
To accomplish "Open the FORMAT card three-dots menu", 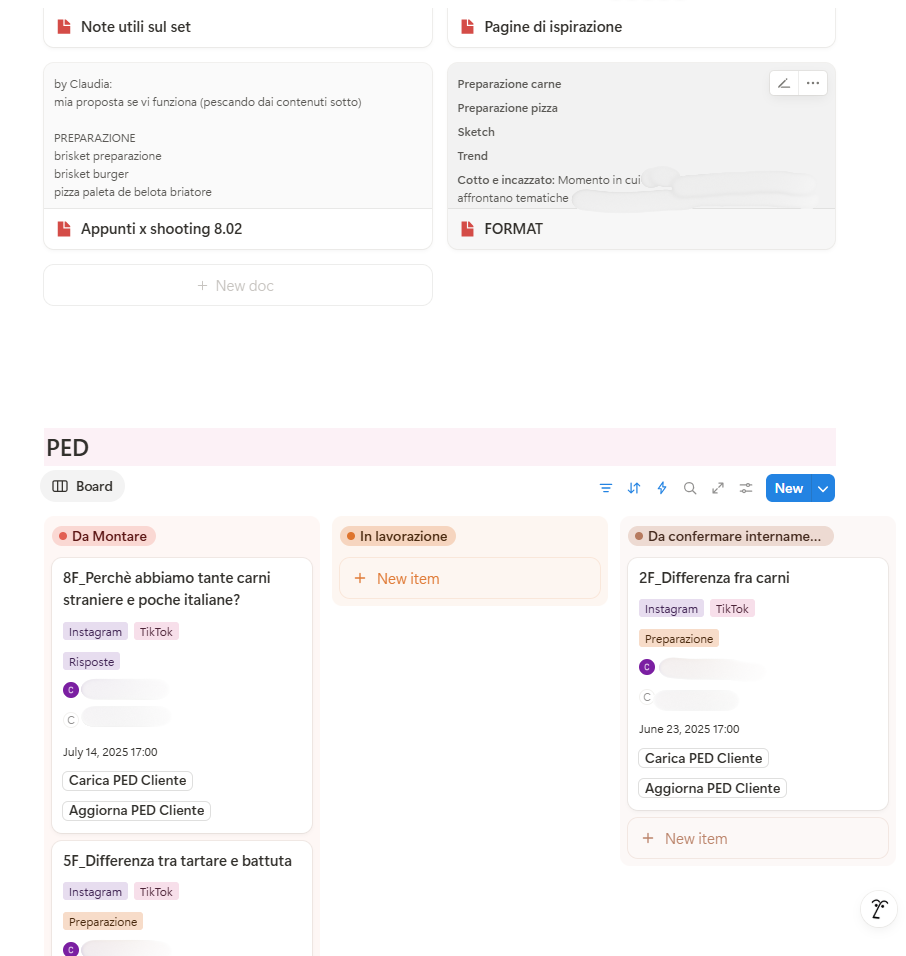I will (x=813, y=84).
